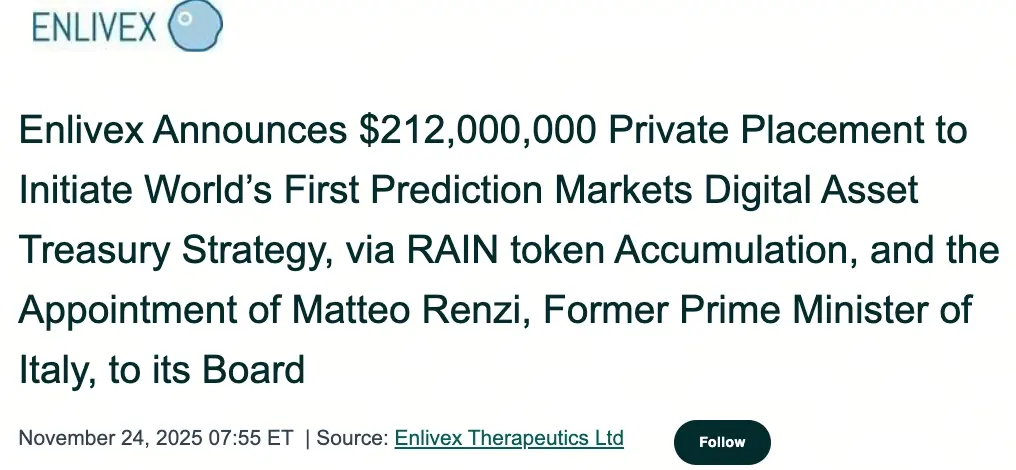Viewport: 1016px width, 470px height.
Task: Open the Enlivex Therapeutics Ltd source link
Action: [509, 438]
